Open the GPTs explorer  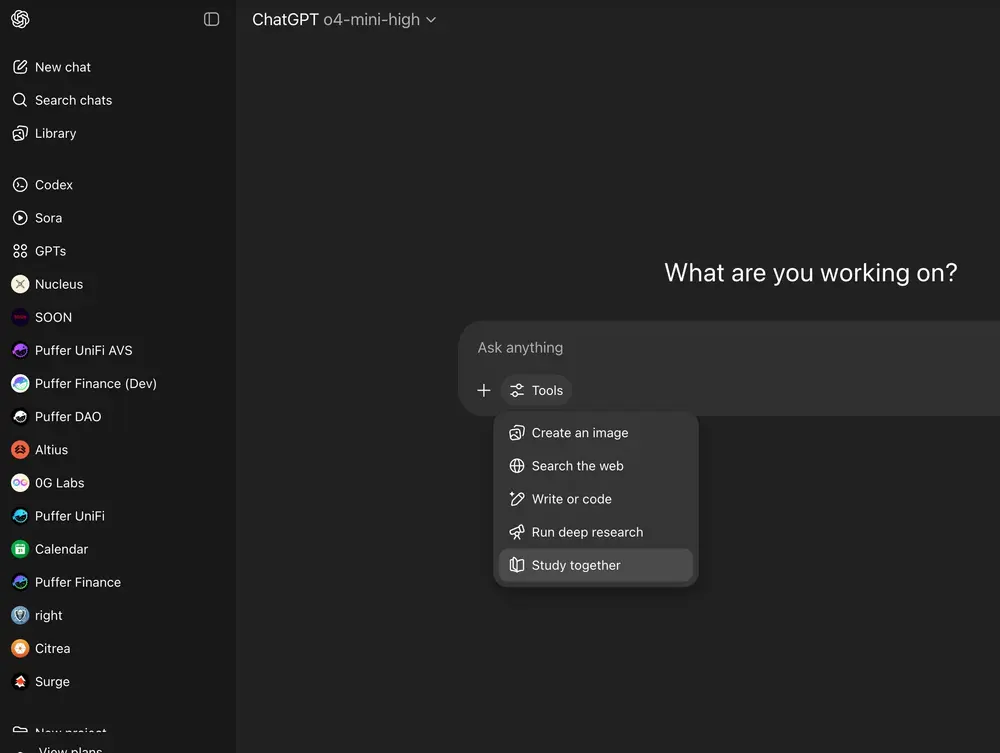point(50,251)
